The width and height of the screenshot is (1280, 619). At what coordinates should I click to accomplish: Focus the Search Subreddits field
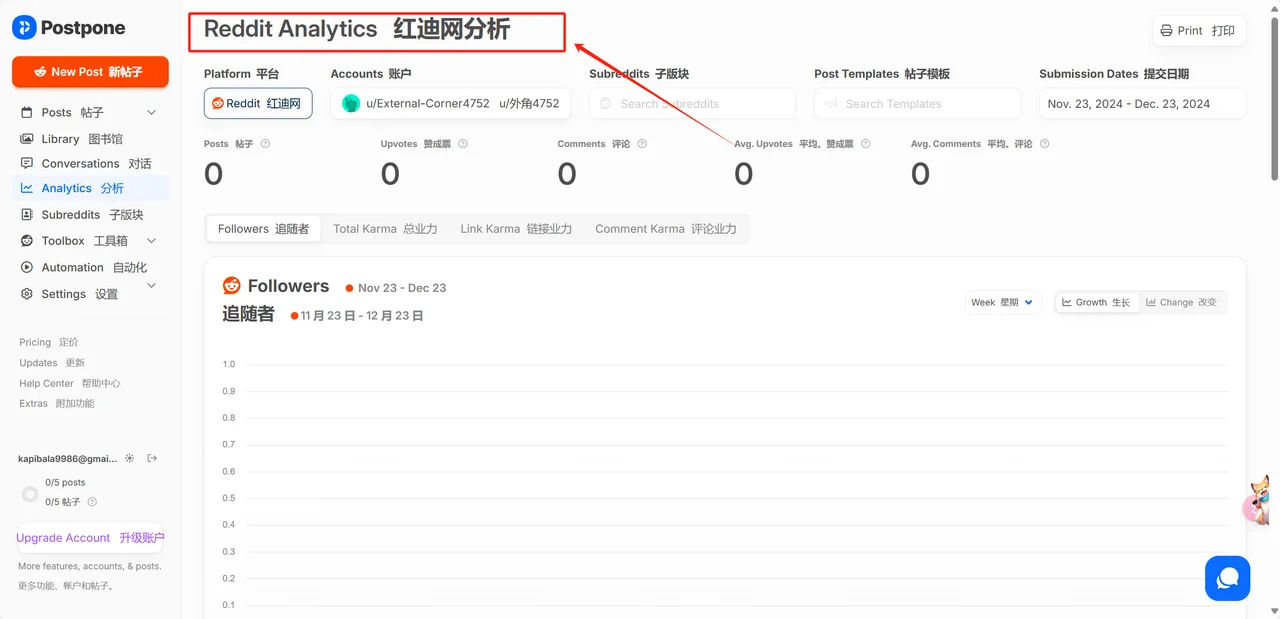click(x=692, y=103)
